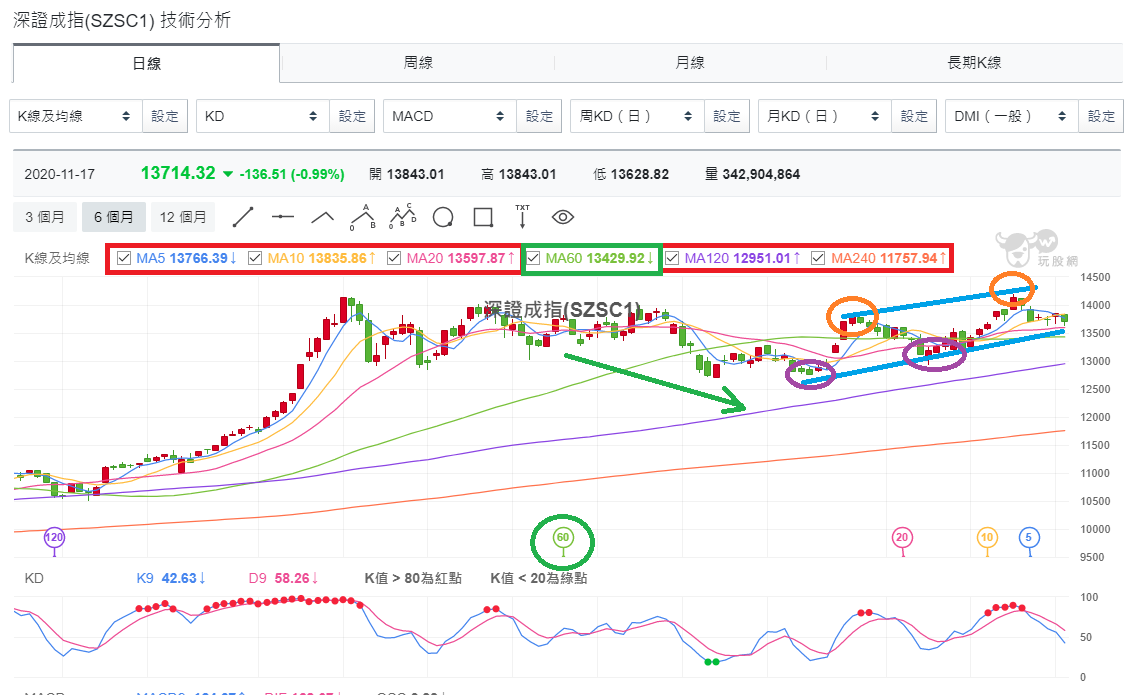Select the rectangle drawing tool
This screenshot has height=695, width=1130.
[483, 217]
